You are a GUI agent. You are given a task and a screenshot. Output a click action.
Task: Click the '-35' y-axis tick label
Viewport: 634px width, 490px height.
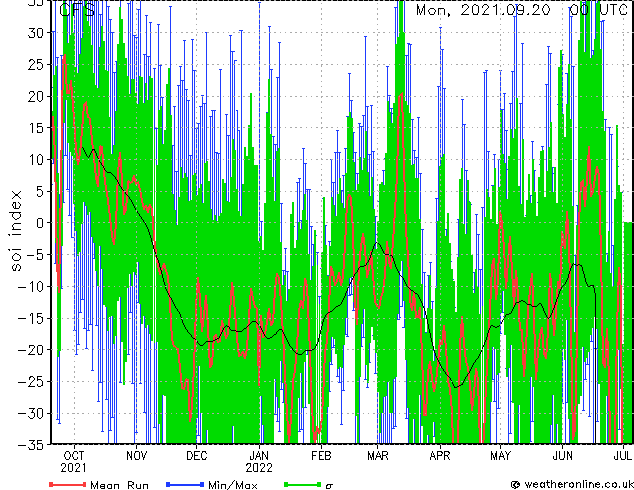coord(31,445)
